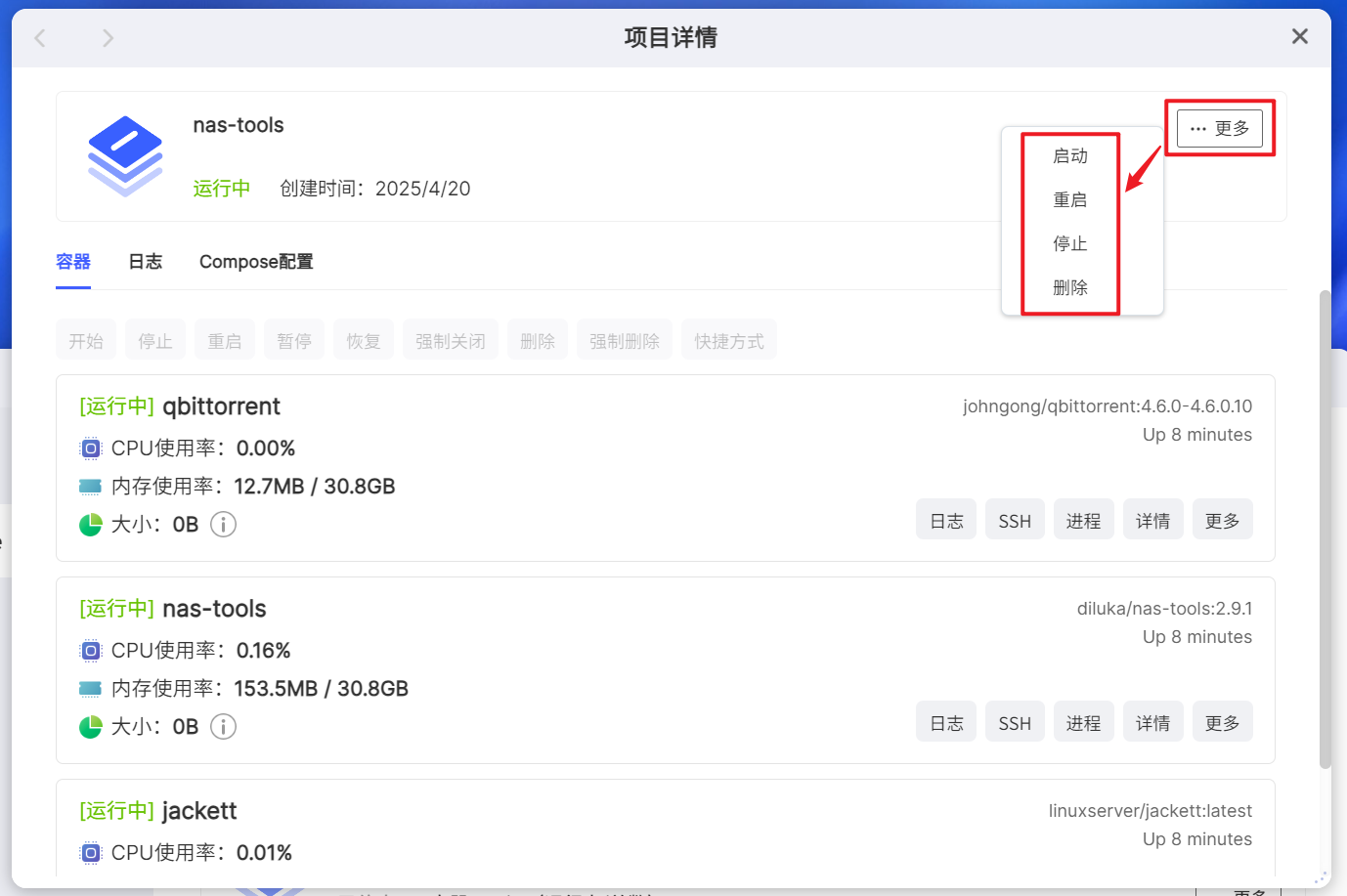Choose 重启 from the project menu
The image size is (1347, 896).
pyautogui.click(x=1070, y=200)
